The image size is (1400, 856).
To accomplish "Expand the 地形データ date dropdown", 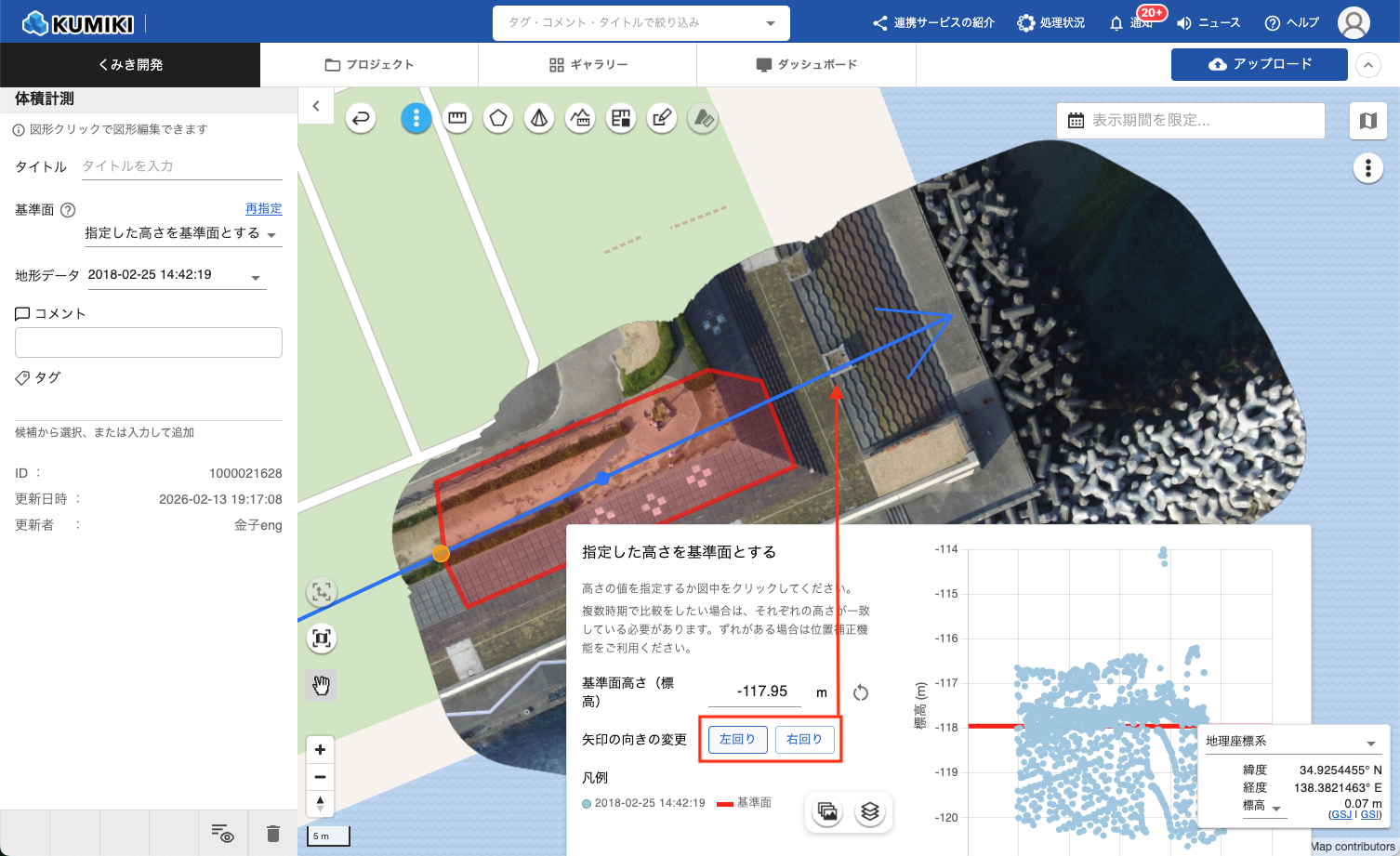I will tap(175, 275).
